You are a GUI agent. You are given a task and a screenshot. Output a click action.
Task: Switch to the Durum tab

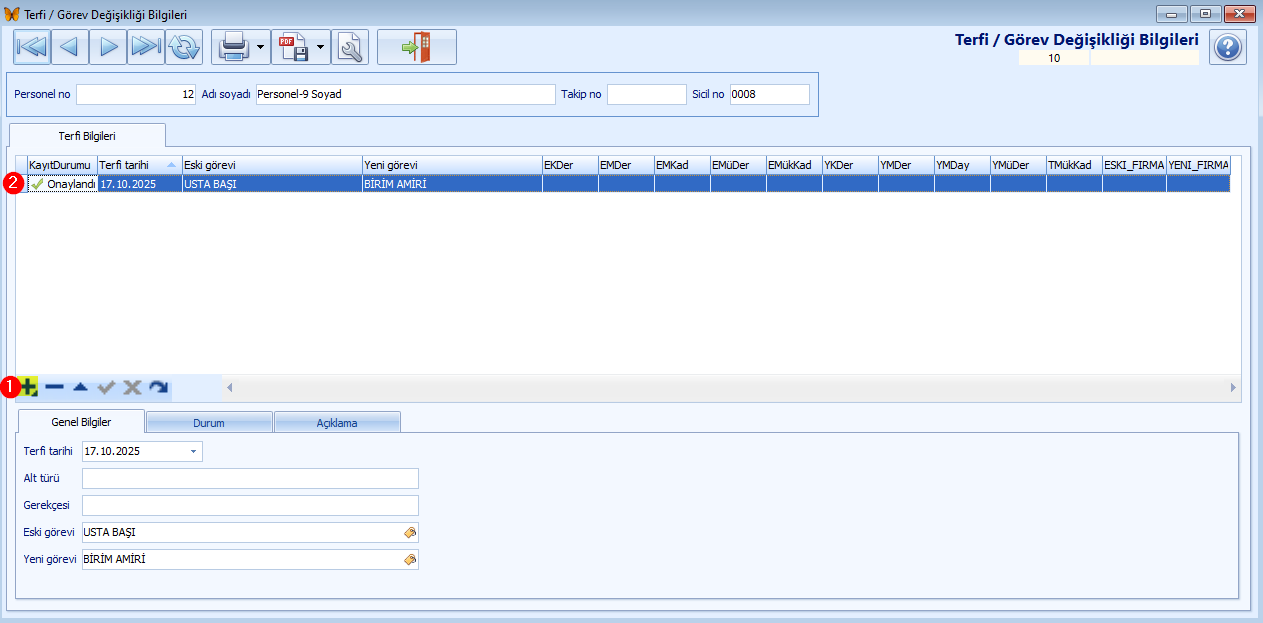coord(209,423)
